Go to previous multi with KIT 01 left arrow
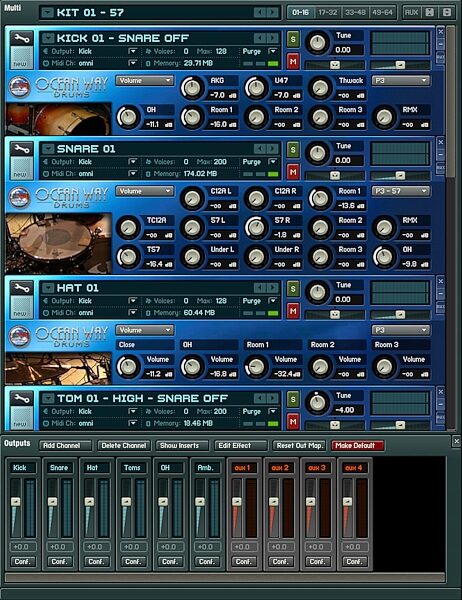462x600 pixels. pos(260,13)
